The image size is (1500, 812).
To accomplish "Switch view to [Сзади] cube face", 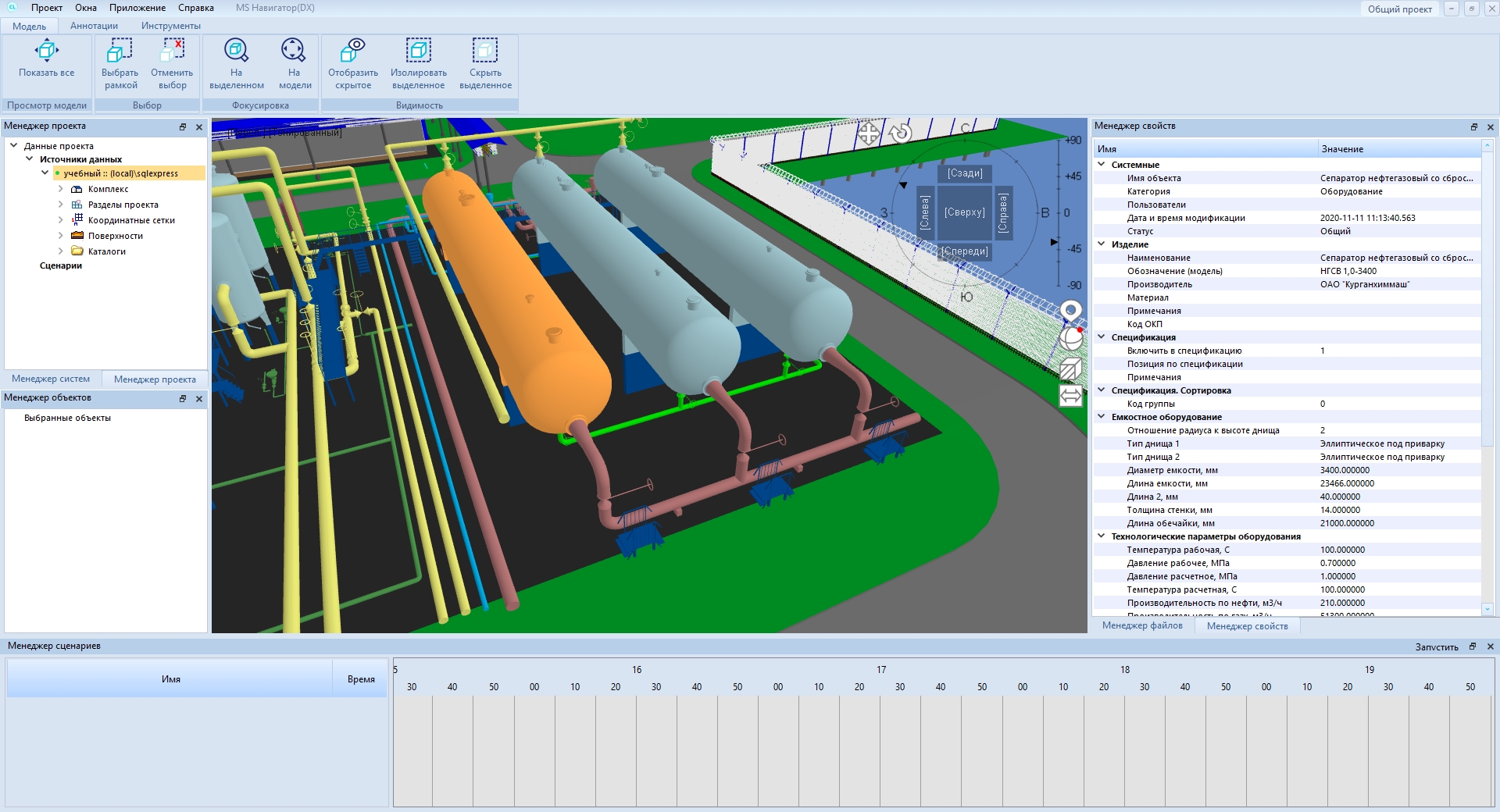I will click(x=964, y=173).
